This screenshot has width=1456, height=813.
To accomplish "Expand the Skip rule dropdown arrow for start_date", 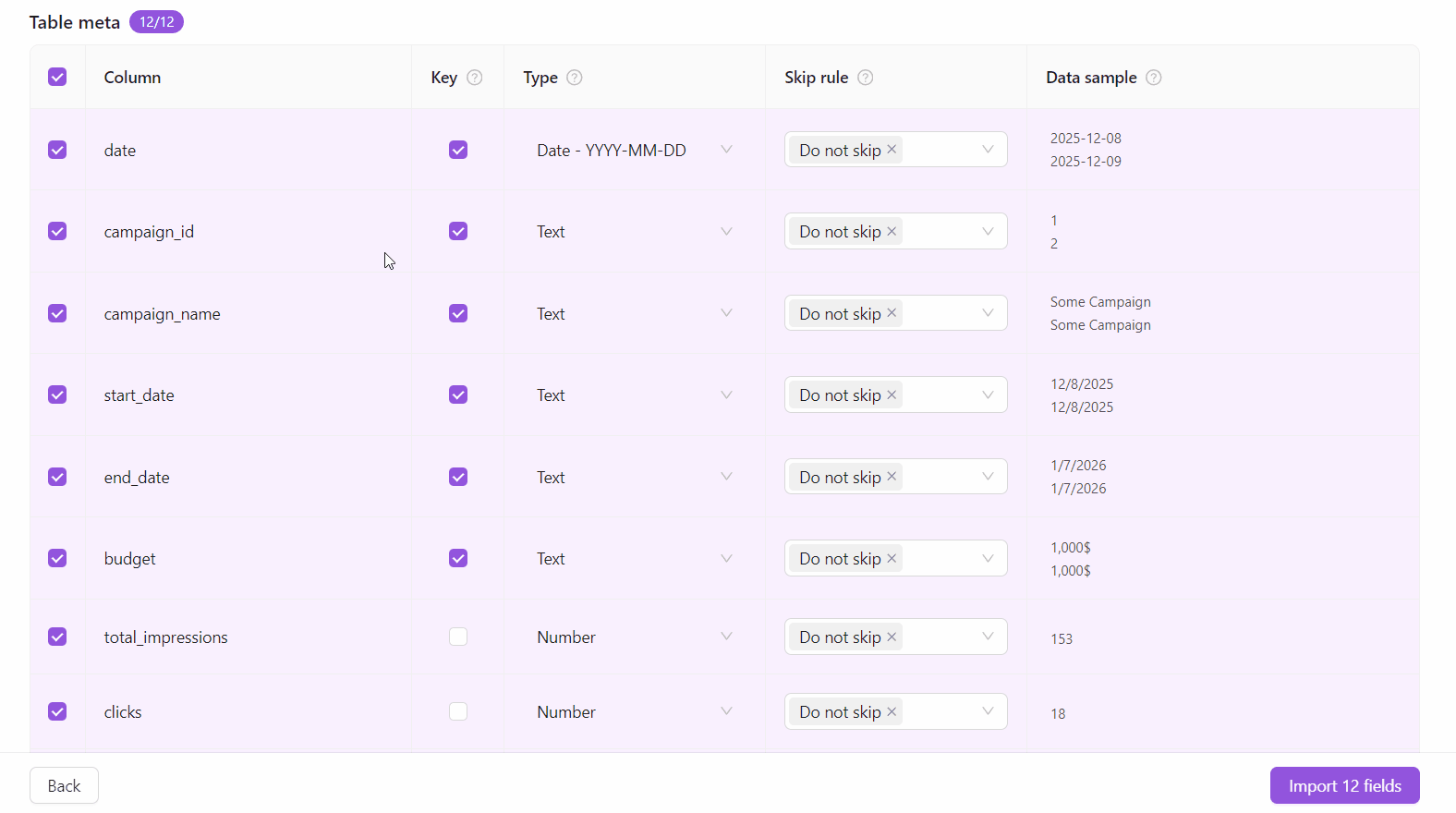I will coord(988,394).
